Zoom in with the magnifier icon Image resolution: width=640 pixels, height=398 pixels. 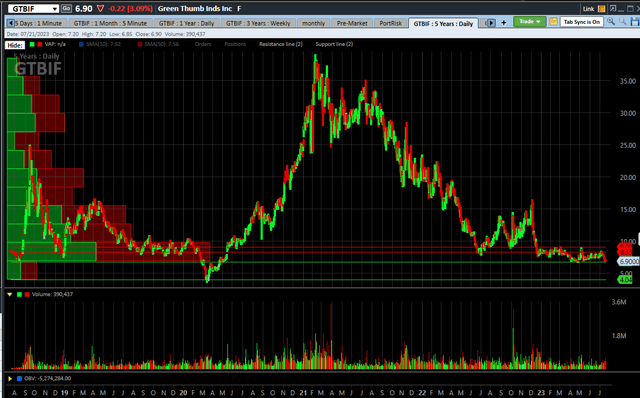[x=611, y=22]
